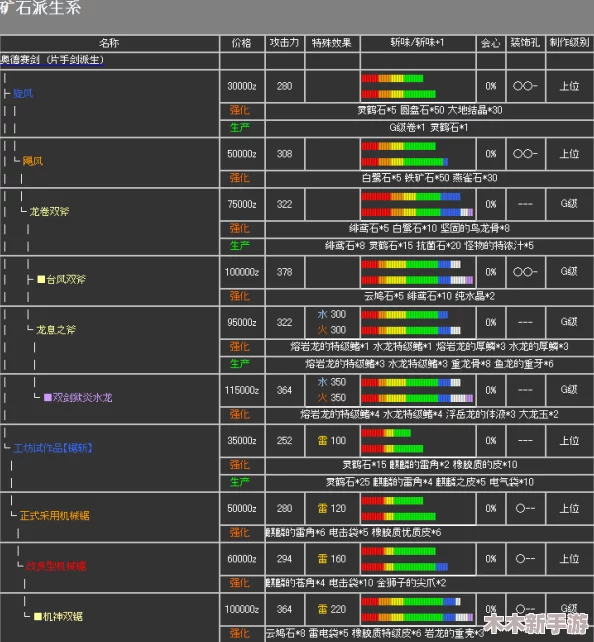Viewport: 594px width, 642px height.
Task: Open the 龙卷双斧 tree entry
Action: [49, 212]
